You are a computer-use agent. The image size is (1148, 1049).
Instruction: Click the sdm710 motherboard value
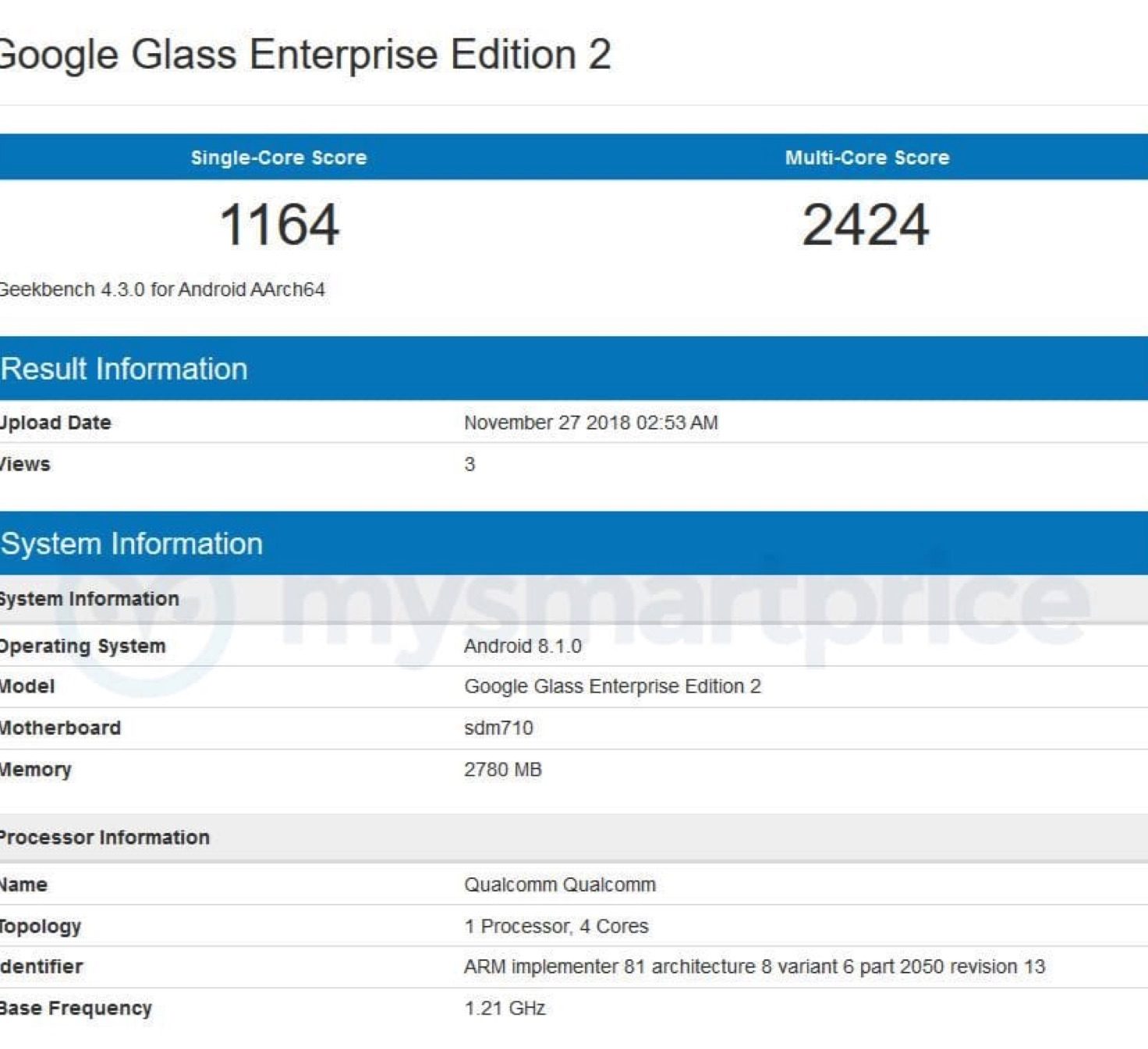498,728
